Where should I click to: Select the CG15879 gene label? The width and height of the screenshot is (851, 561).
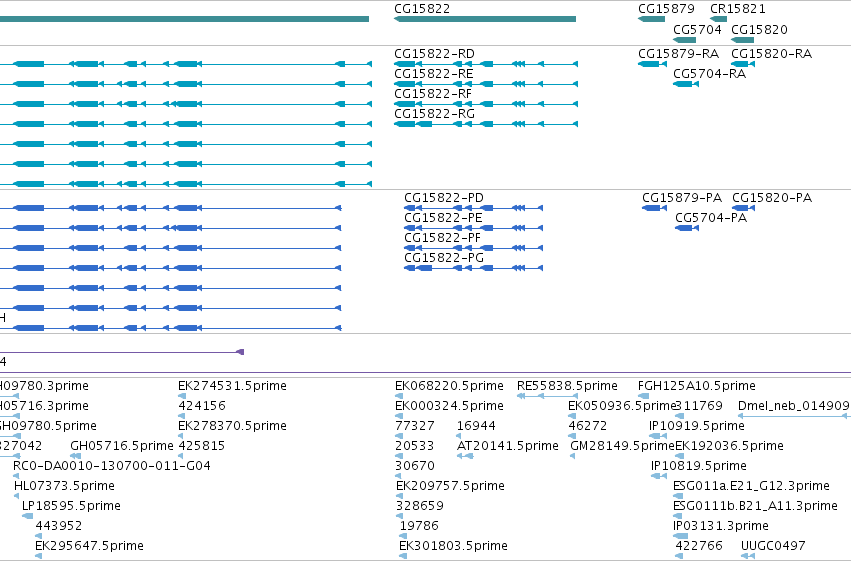point(666,9)
